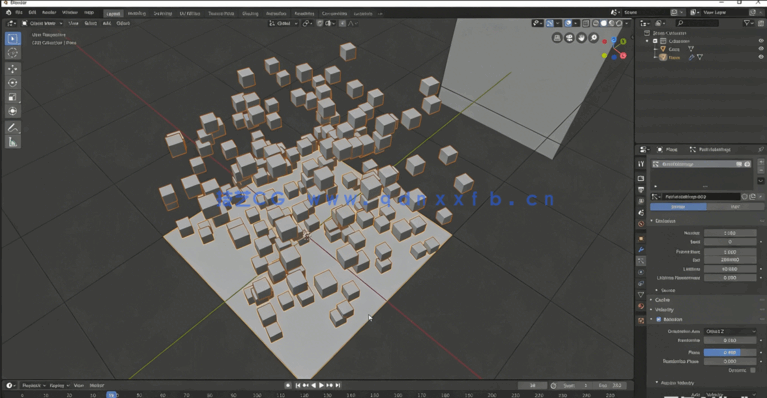Toggle the Collection exclude checkbox
The width and height of the screenshot is (767, 398).
pyautogui.click(x=655, y=41)
